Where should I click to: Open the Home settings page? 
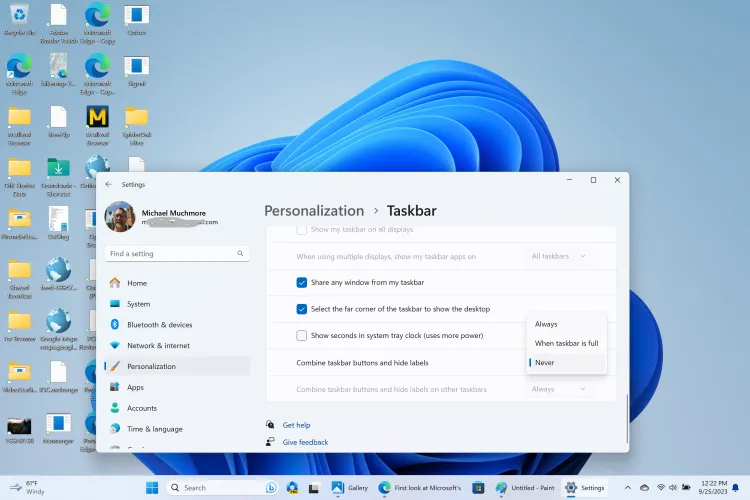coord(137,283)
